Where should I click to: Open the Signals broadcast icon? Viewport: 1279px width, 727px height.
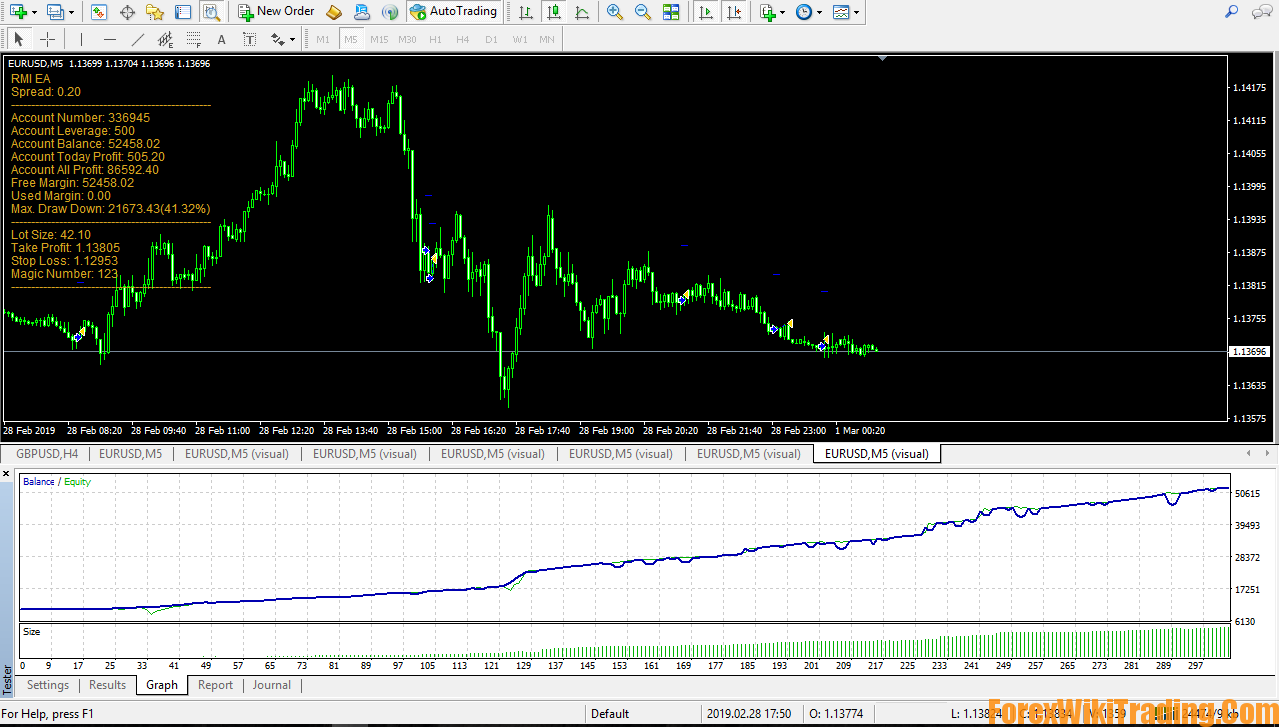(390, 12)
